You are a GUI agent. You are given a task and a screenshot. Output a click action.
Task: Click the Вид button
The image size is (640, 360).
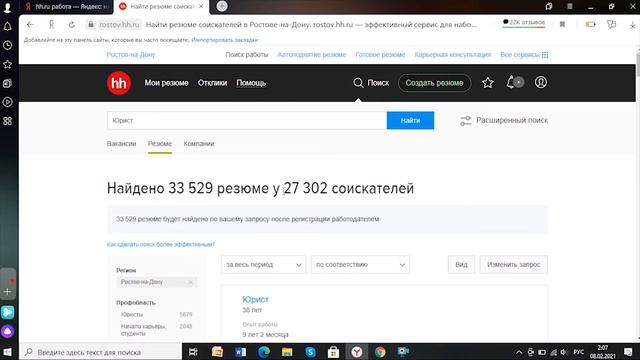[461, 264]
